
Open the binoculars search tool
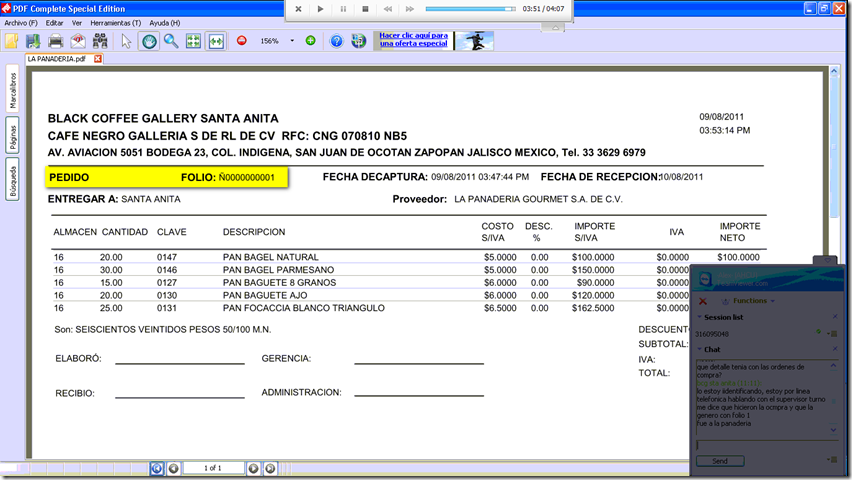(100, 41)
